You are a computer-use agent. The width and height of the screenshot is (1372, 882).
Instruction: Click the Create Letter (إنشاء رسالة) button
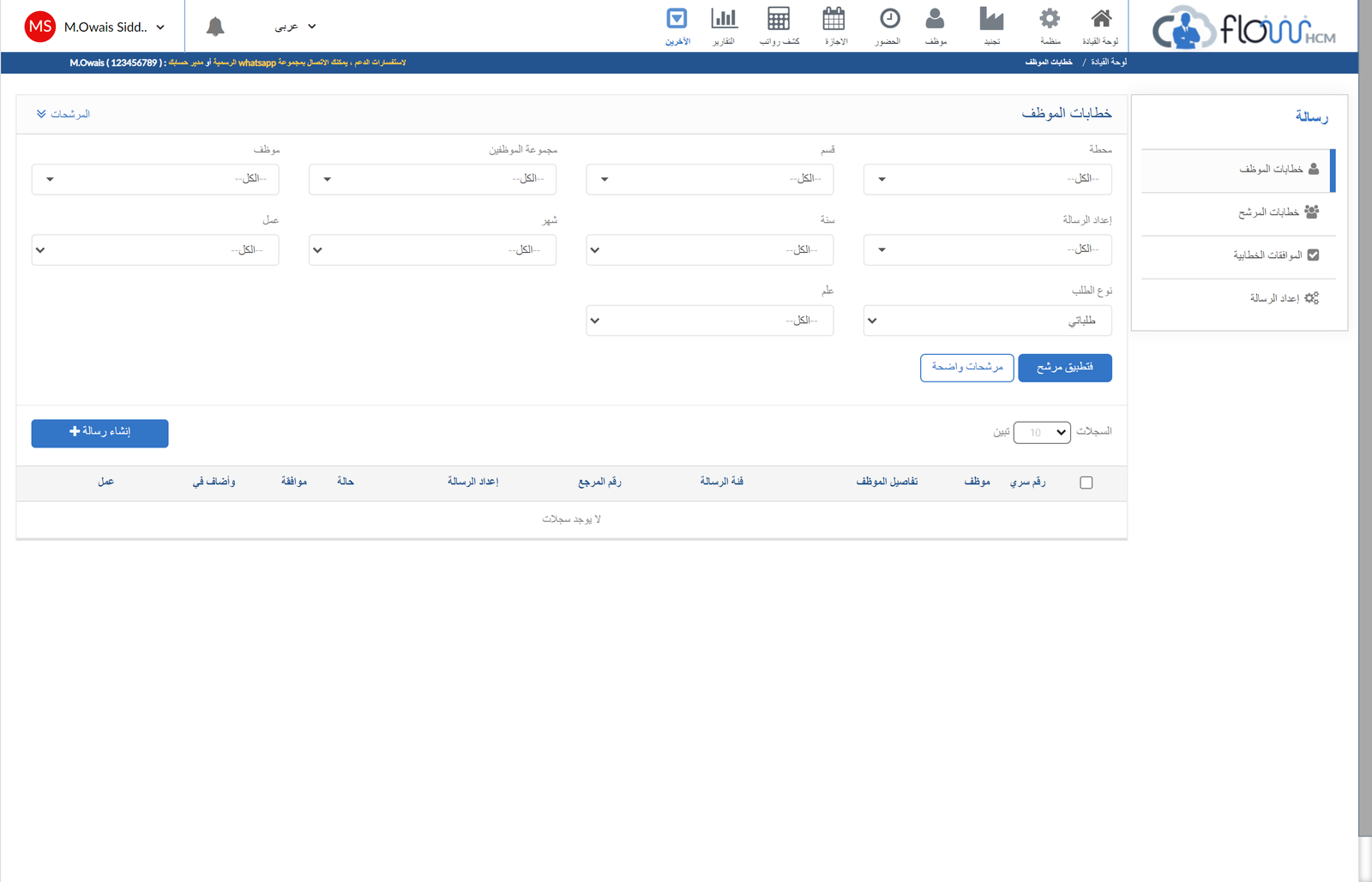[x=100, y=433]
